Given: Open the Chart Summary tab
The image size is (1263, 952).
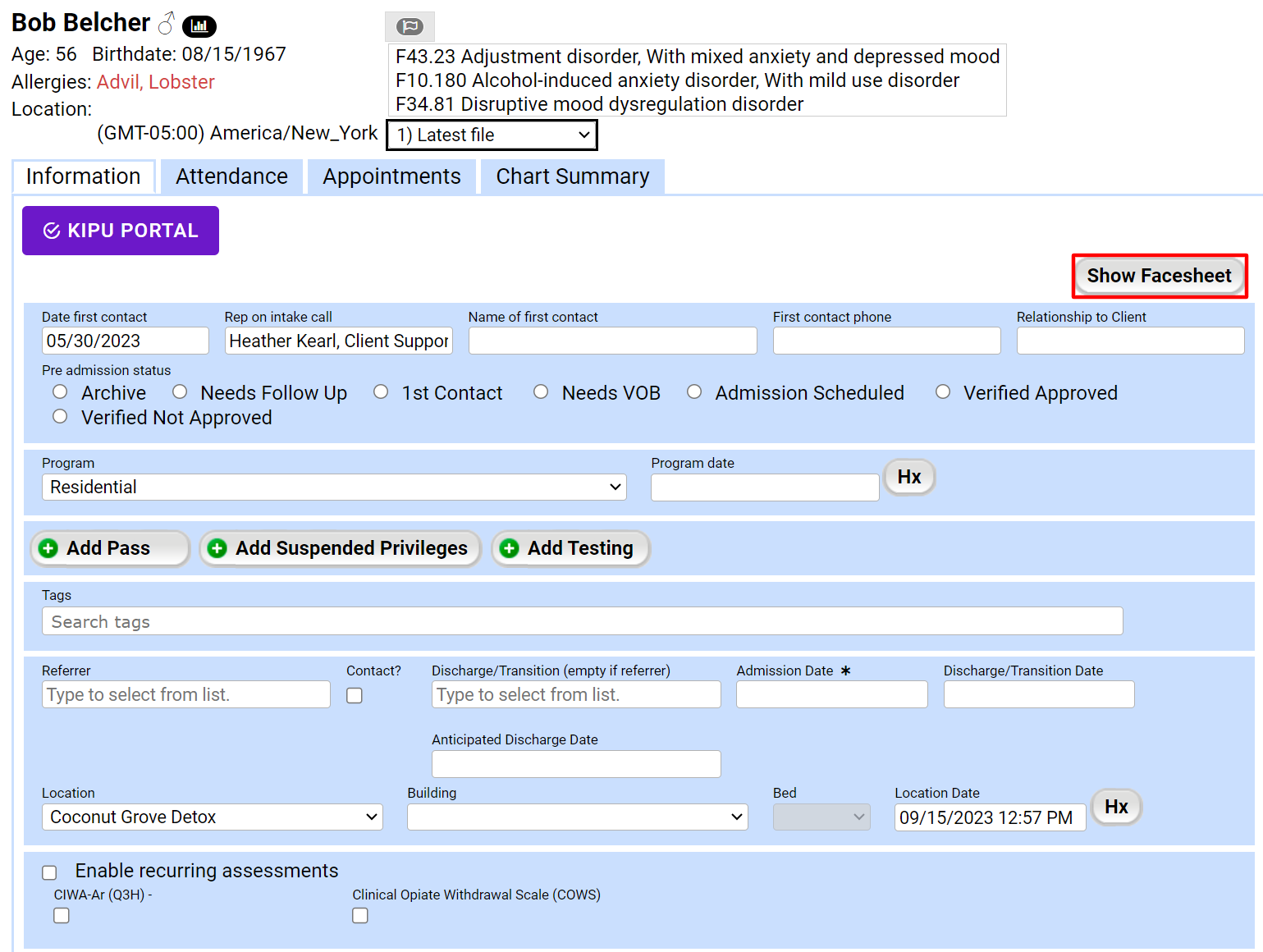Looking at the screenshot, I should click(572, 176).
